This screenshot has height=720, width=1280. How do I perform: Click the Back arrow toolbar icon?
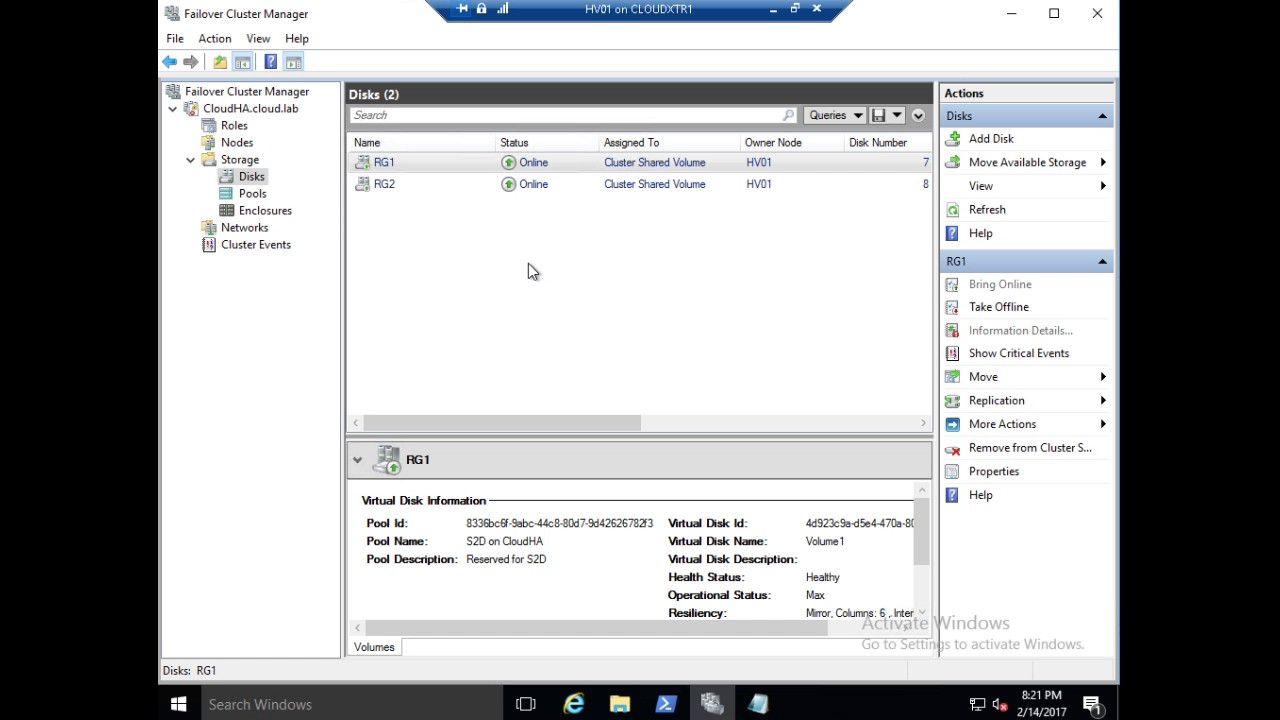click(x=170, y=62)
